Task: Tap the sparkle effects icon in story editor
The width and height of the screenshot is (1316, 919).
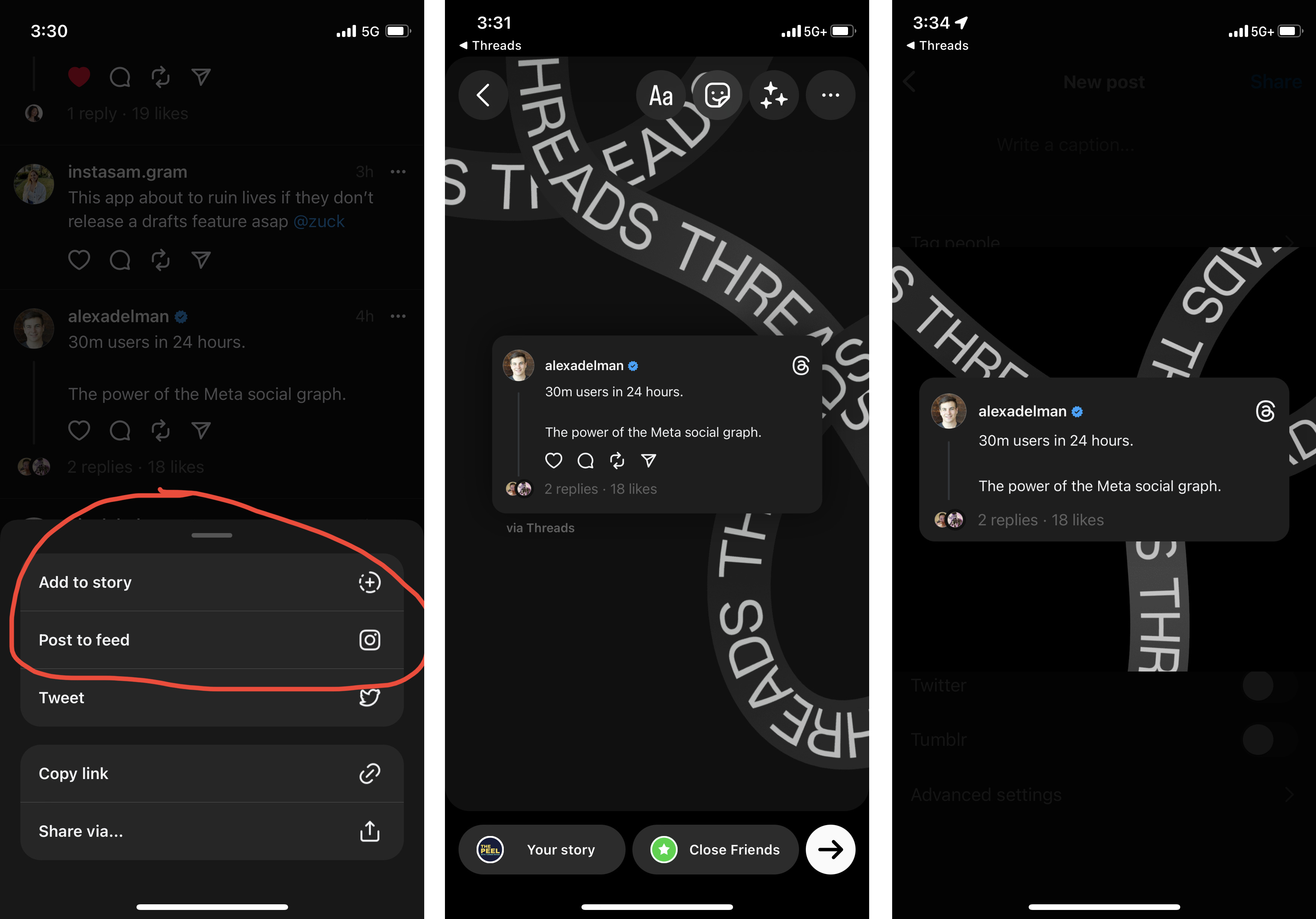Action: click(x=775, y=96)
